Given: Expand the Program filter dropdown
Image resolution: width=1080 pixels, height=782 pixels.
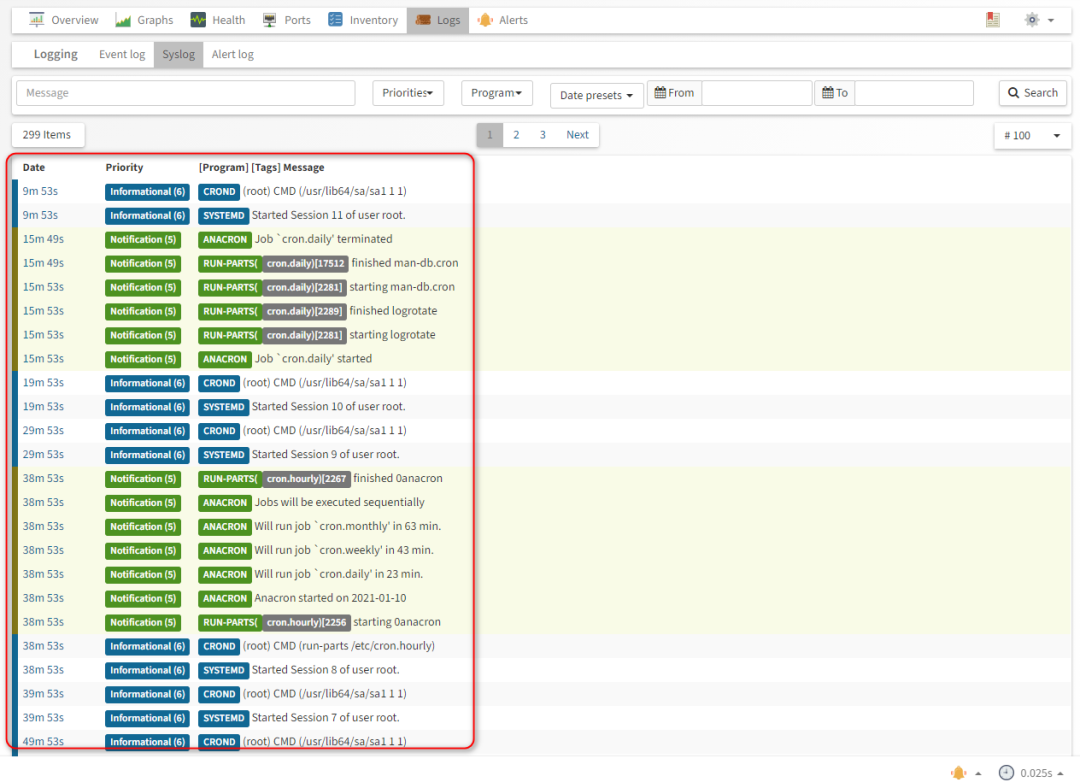Looking at the screenshot, I should tap(497, 93).
